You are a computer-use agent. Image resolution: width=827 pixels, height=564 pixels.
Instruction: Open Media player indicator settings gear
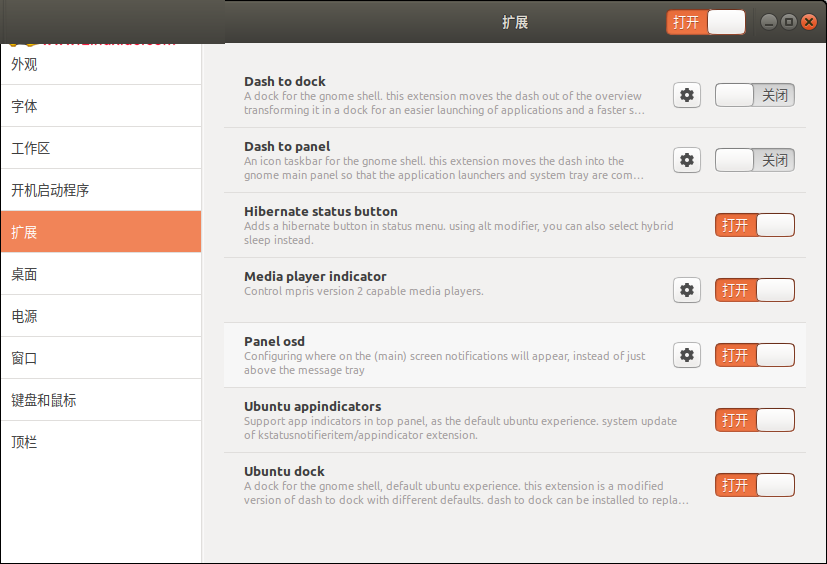click(687, 290)
